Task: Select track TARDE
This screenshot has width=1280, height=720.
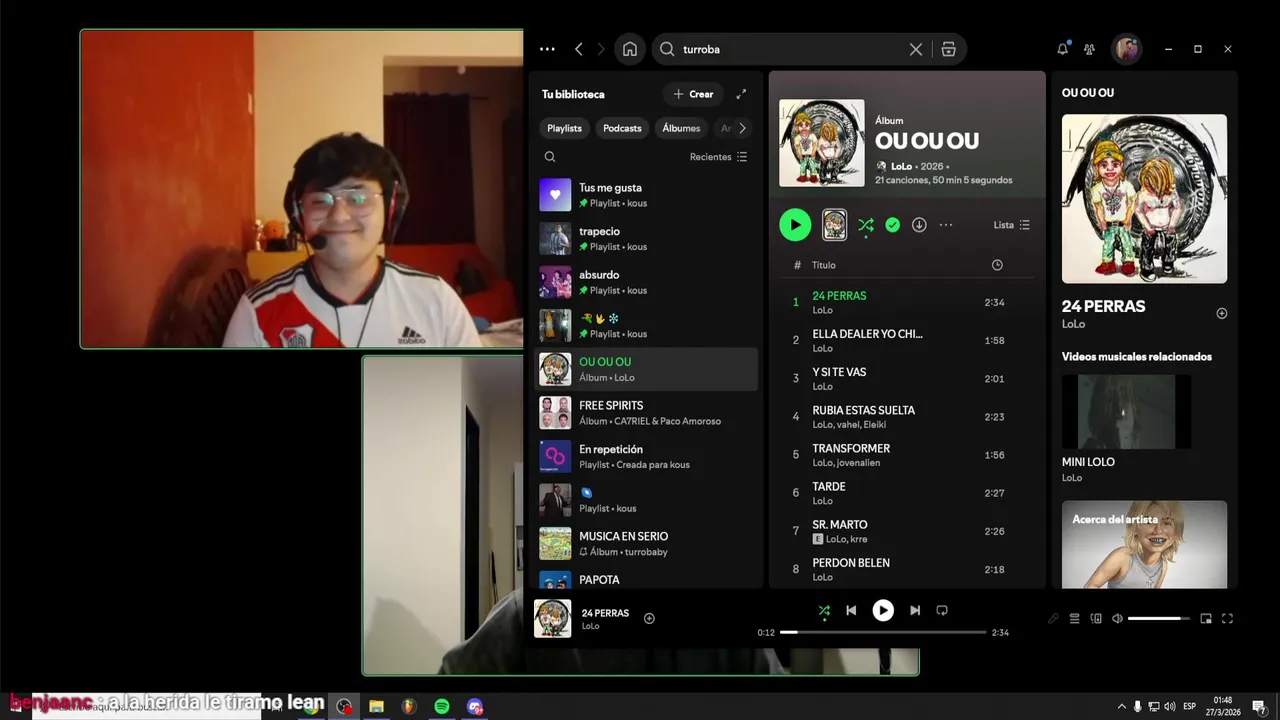Action: [x=907, y=492]
